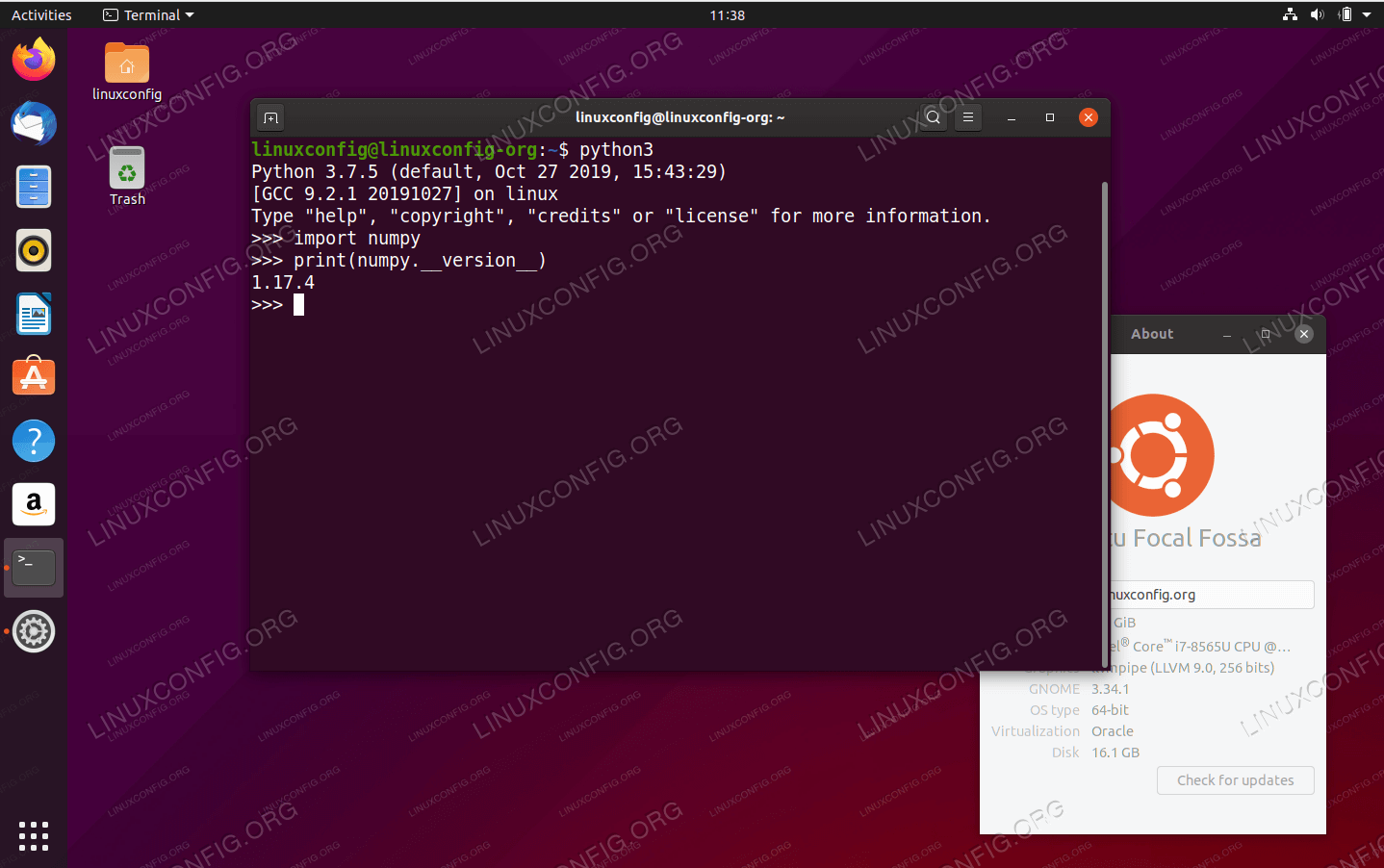Launch Firefox from the dock

click(34, 61)
